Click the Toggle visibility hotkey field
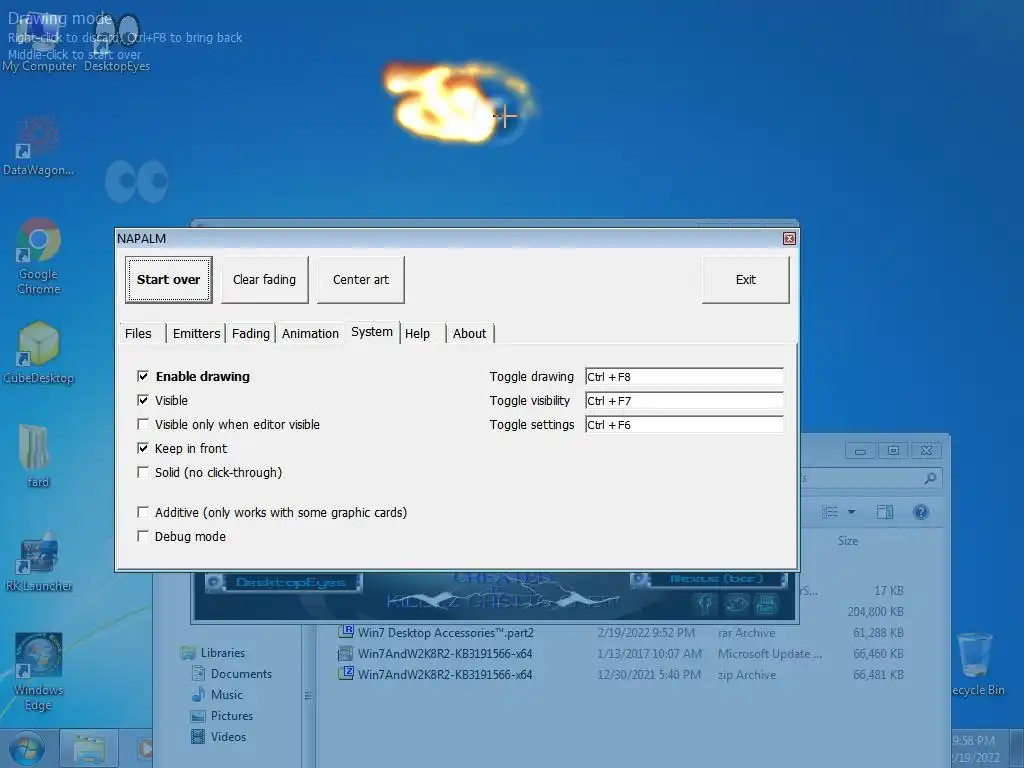This screenshot has height=768, width=1024. click(x=684, y=401)
